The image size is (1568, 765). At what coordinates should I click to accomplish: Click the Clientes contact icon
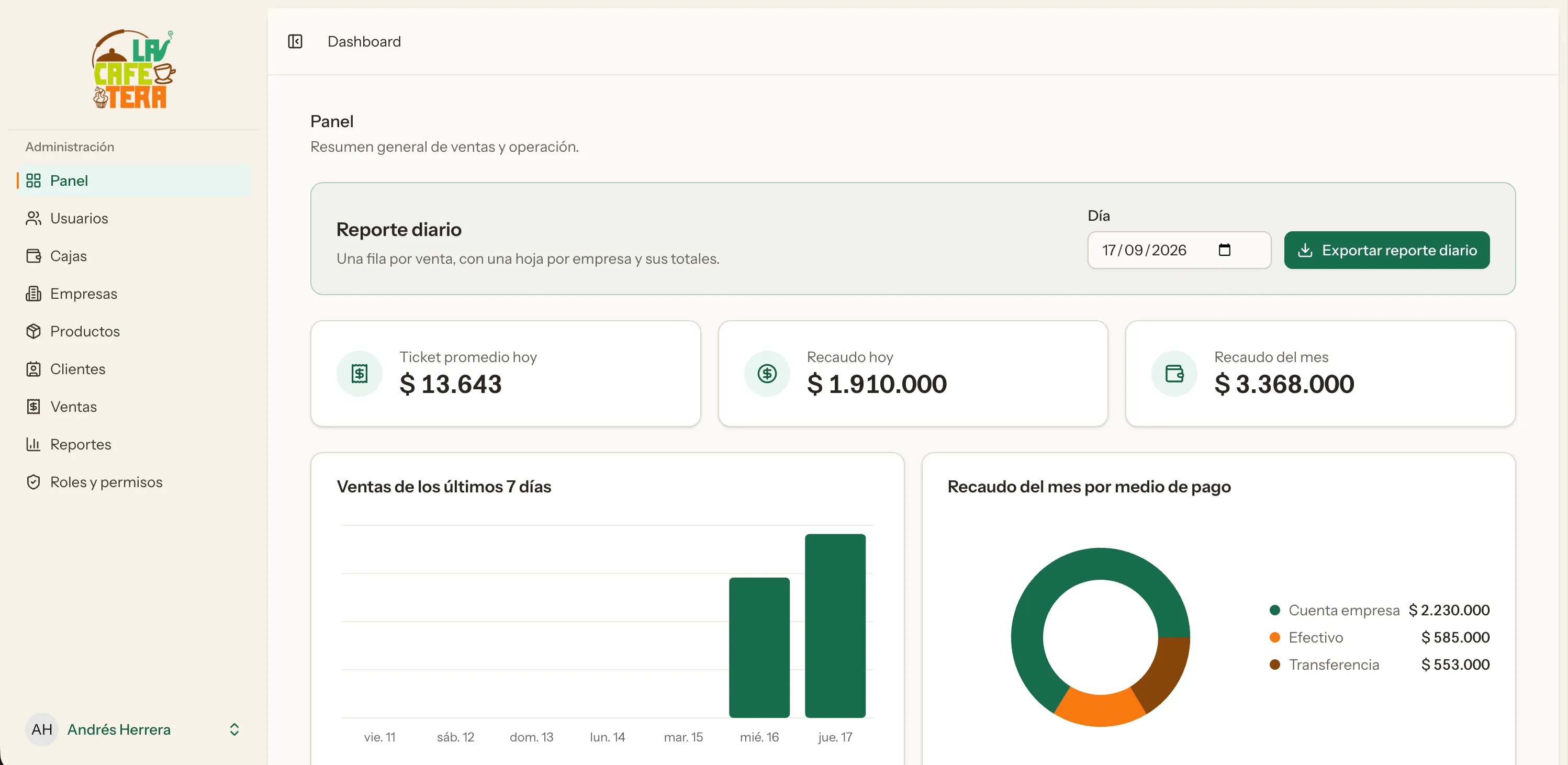(x=33, y=369)
